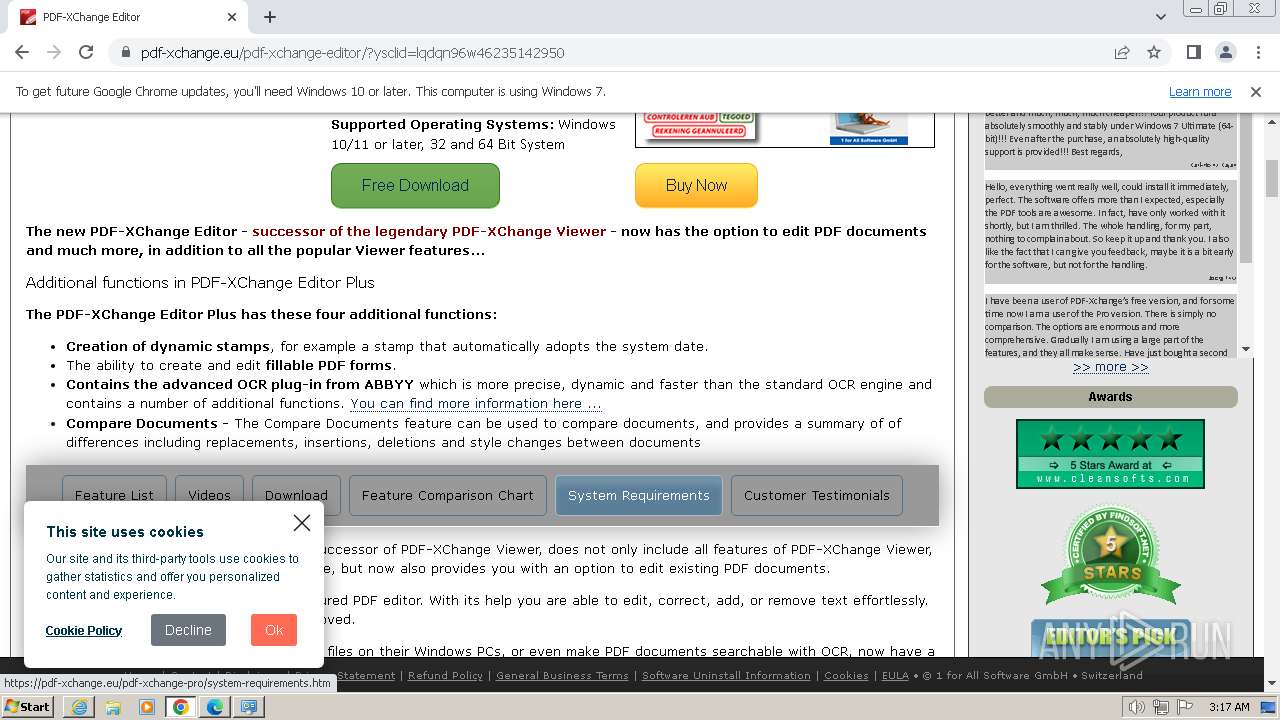Open the Feature Comparison Chart tab
This screenshot has width=1280, height=720.
pos(448,495)
